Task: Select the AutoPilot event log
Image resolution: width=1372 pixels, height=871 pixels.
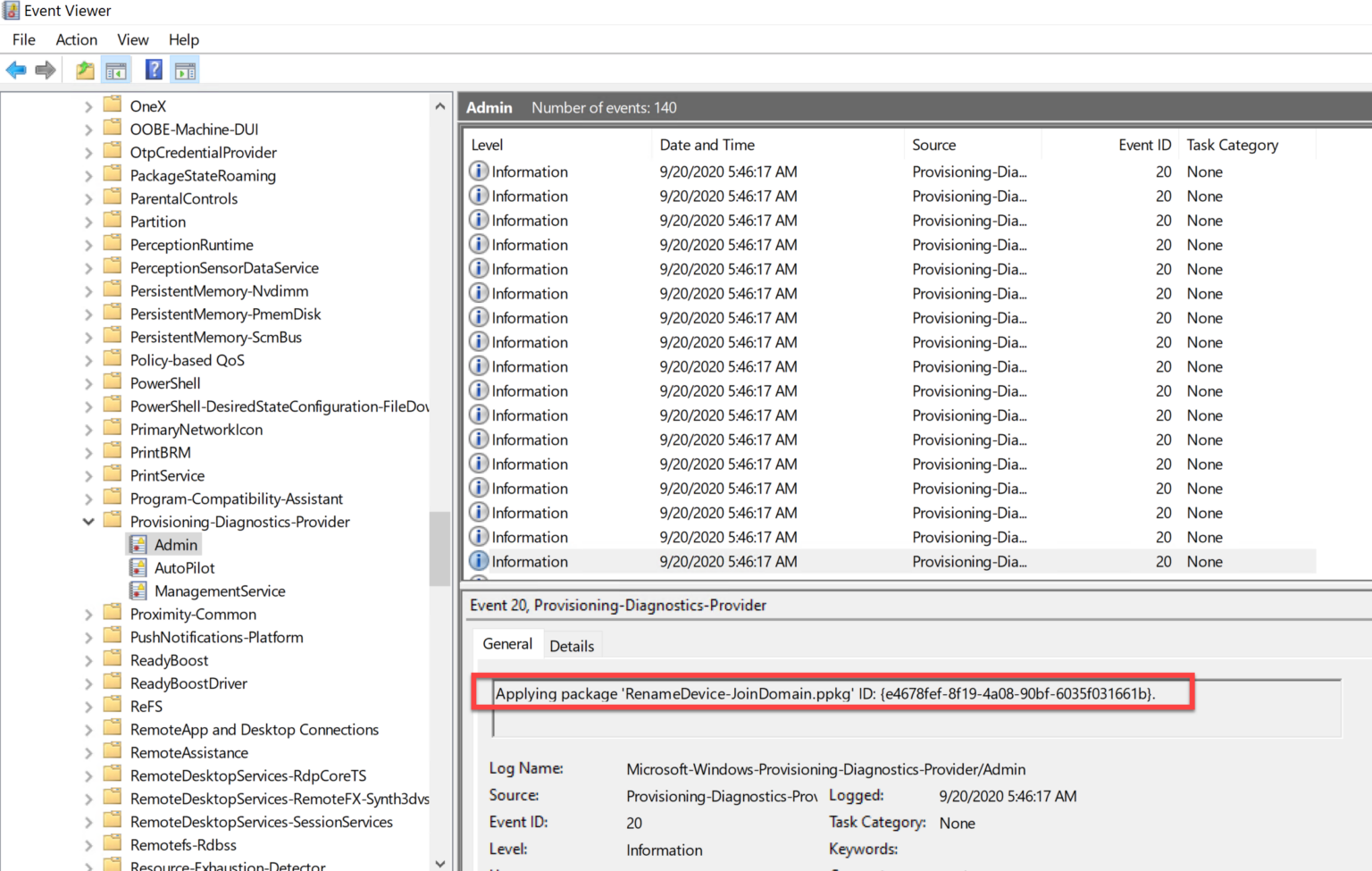Action: point(185,567)
